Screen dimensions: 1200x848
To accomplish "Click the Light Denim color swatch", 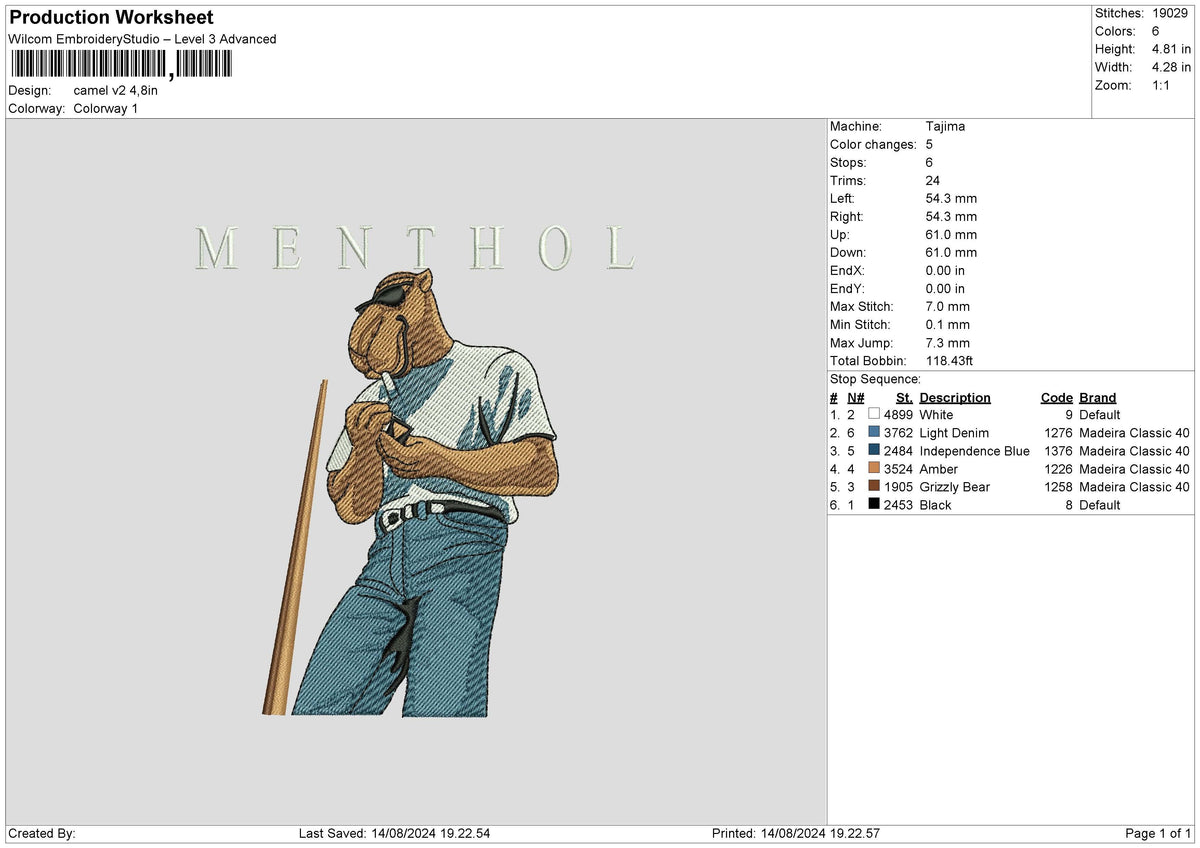I will tap(874, 432).
